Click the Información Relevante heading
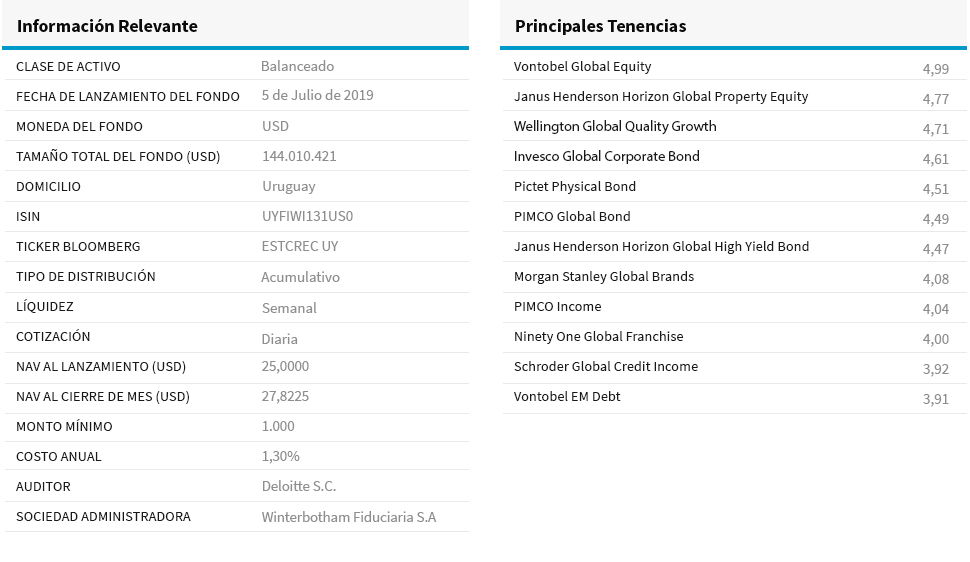The width and height of the screenshot is (970, 562). pyautogui.click(x=107, y=26)
